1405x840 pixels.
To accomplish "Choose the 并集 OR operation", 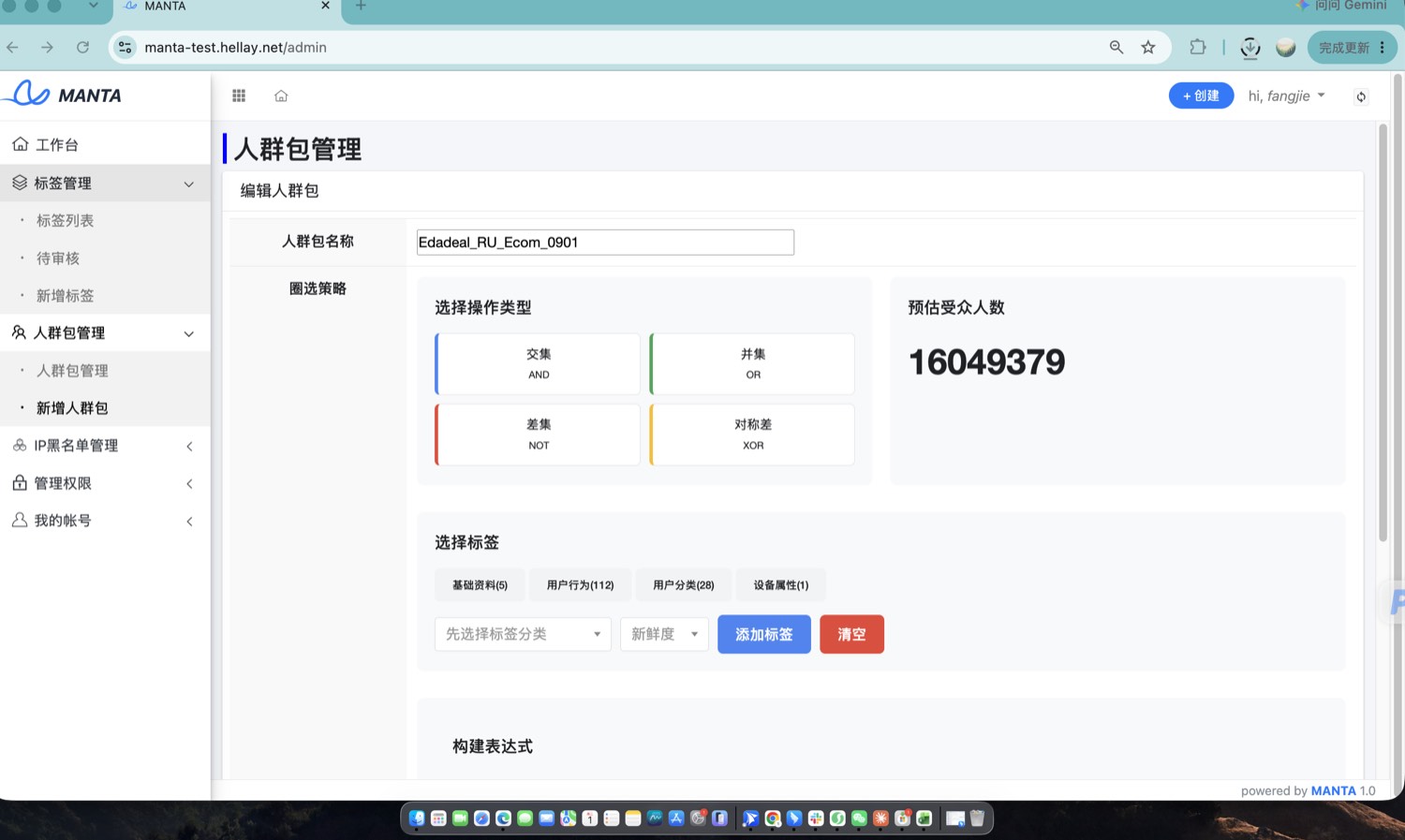I will [752, 363].
